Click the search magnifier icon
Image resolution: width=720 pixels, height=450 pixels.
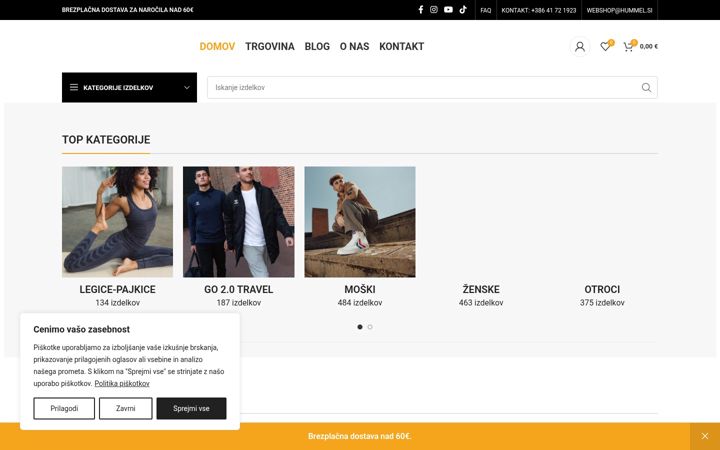click(x=646, y=87)
